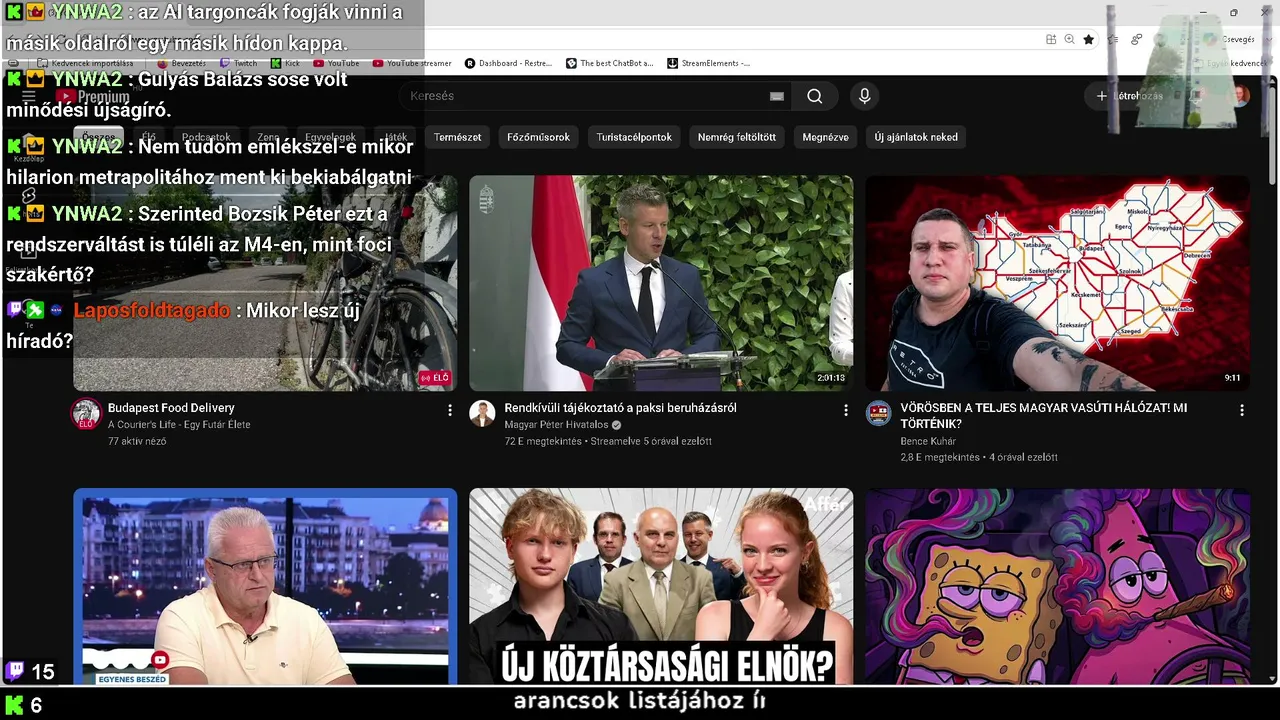This screenshot has width=1280, height=720.
Task: Go to Bence Kuhár channel name
Action: coord(928,441)
